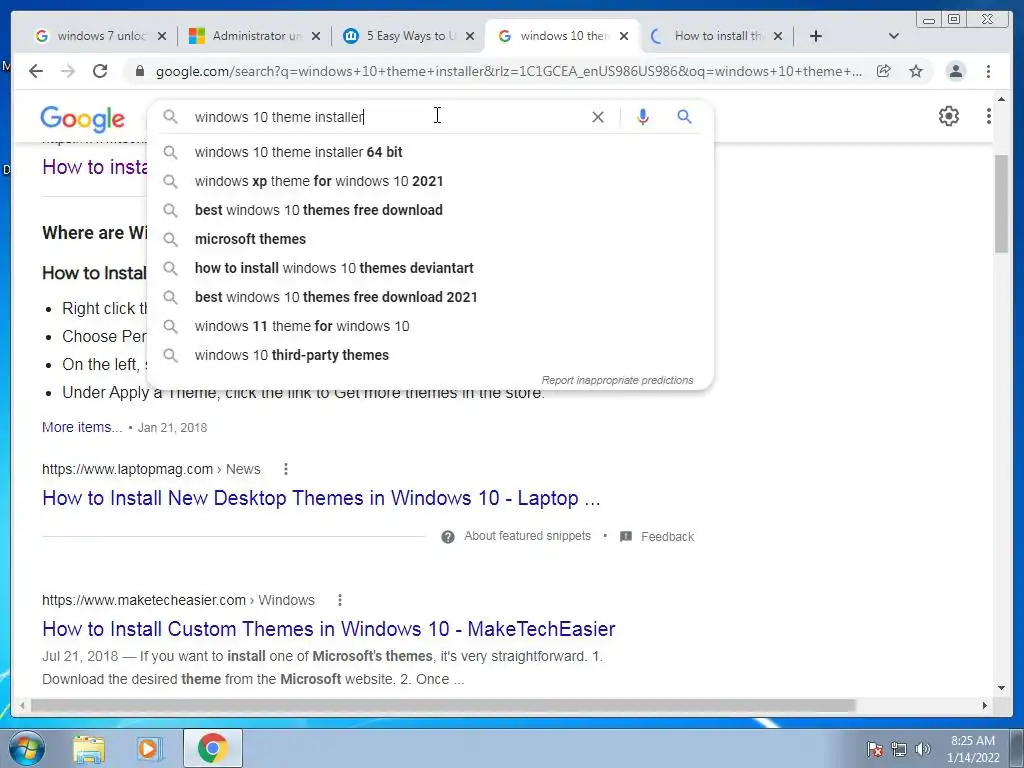Image resolution: width=1024 pixels, height=768 pixels.
Task: Click 'Report inappropriate predictions'
Action: [617, 380]
